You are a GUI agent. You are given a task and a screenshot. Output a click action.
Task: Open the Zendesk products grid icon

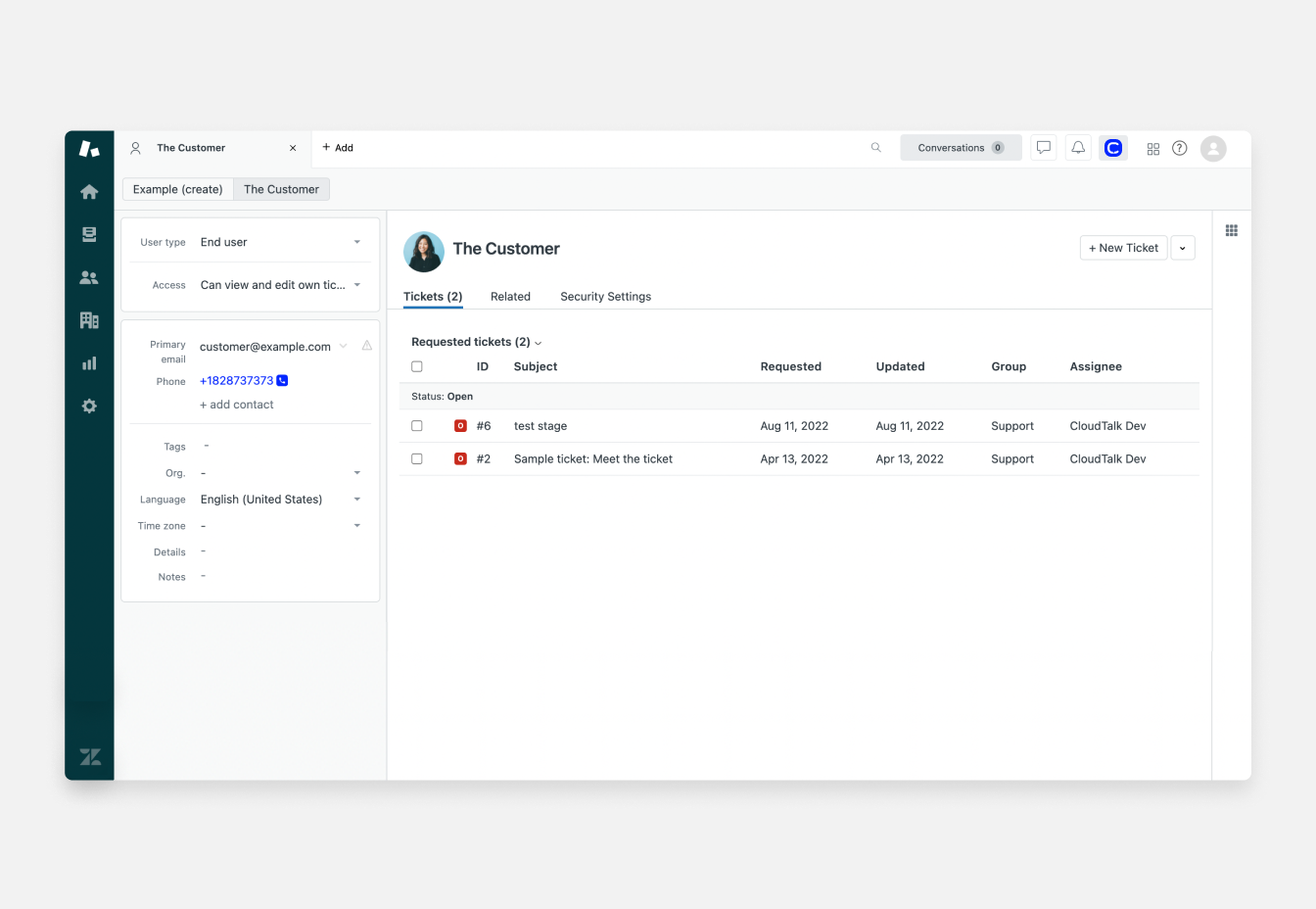click(1152, 147)
